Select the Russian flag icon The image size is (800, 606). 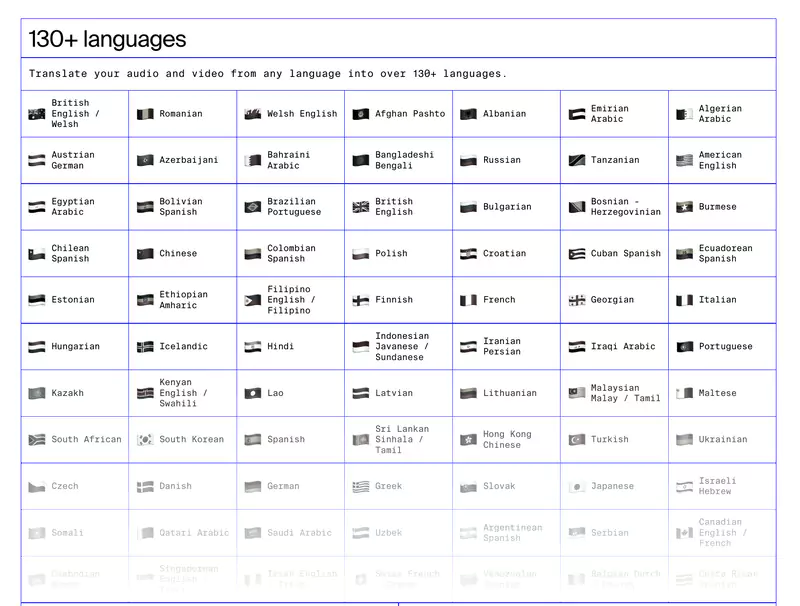[x=469, y=160]
